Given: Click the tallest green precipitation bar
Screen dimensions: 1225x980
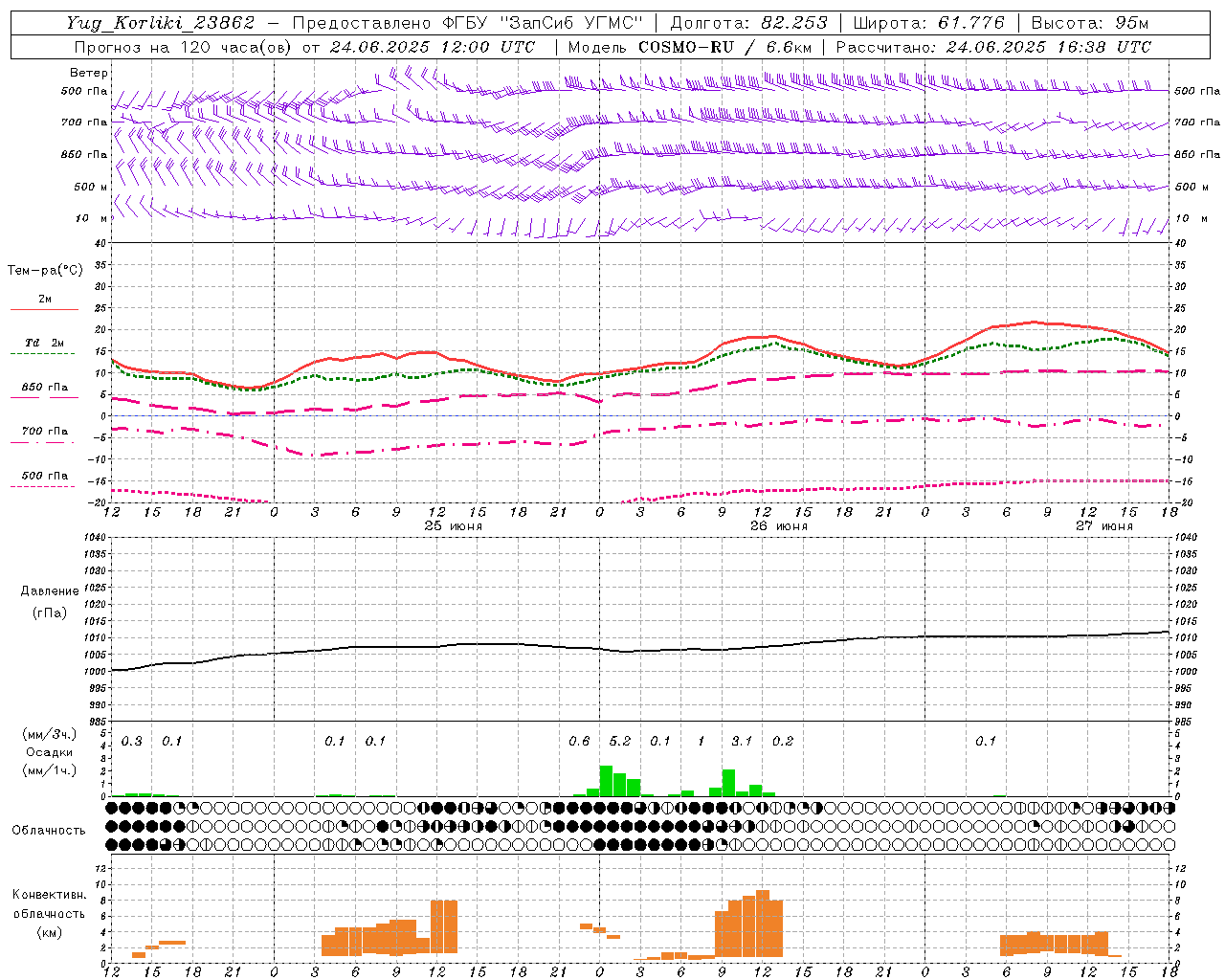Looking at the screenshot, I should click(606, 781).
